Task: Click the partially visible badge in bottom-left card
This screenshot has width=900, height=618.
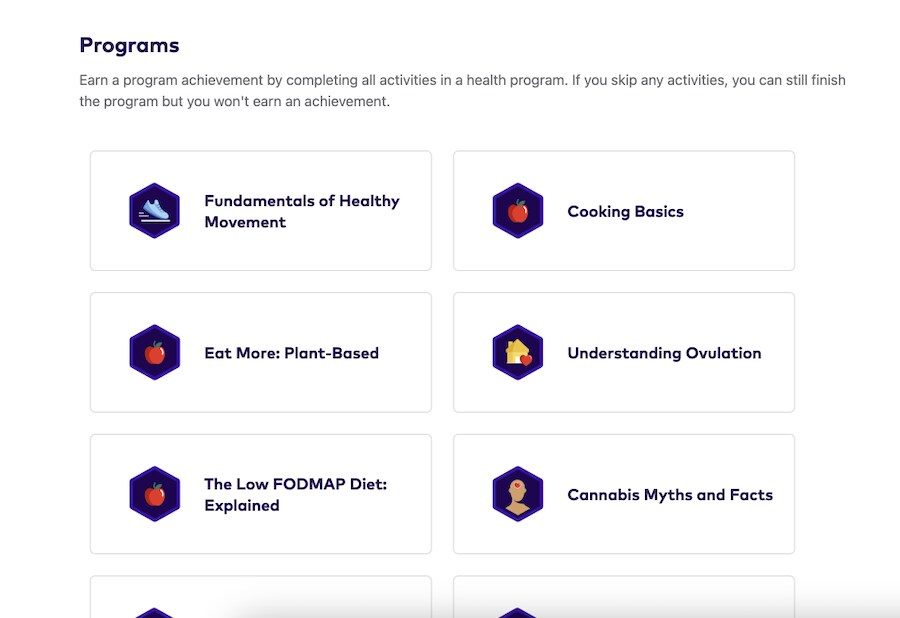Action: (x=154, y=608)
